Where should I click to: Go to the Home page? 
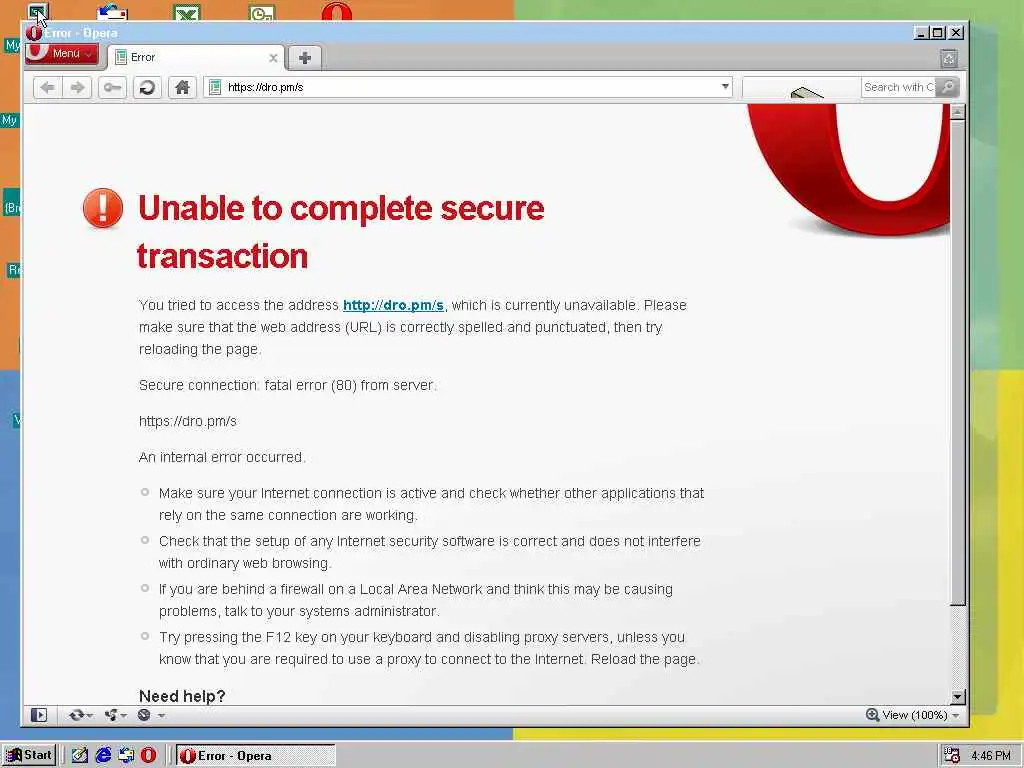click(182, 88)
